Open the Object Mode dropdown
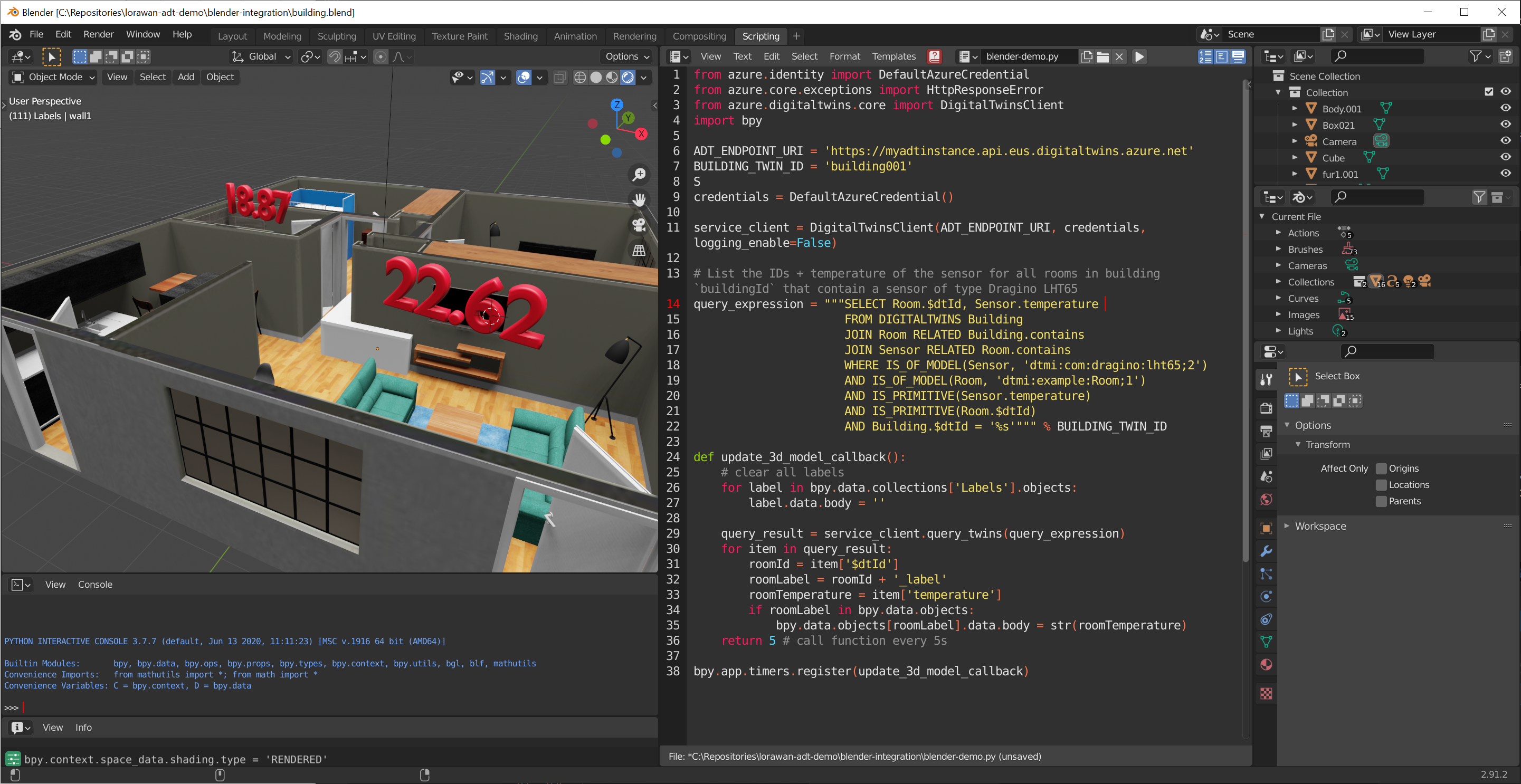1521x784 pixels. tap(54, 78)
